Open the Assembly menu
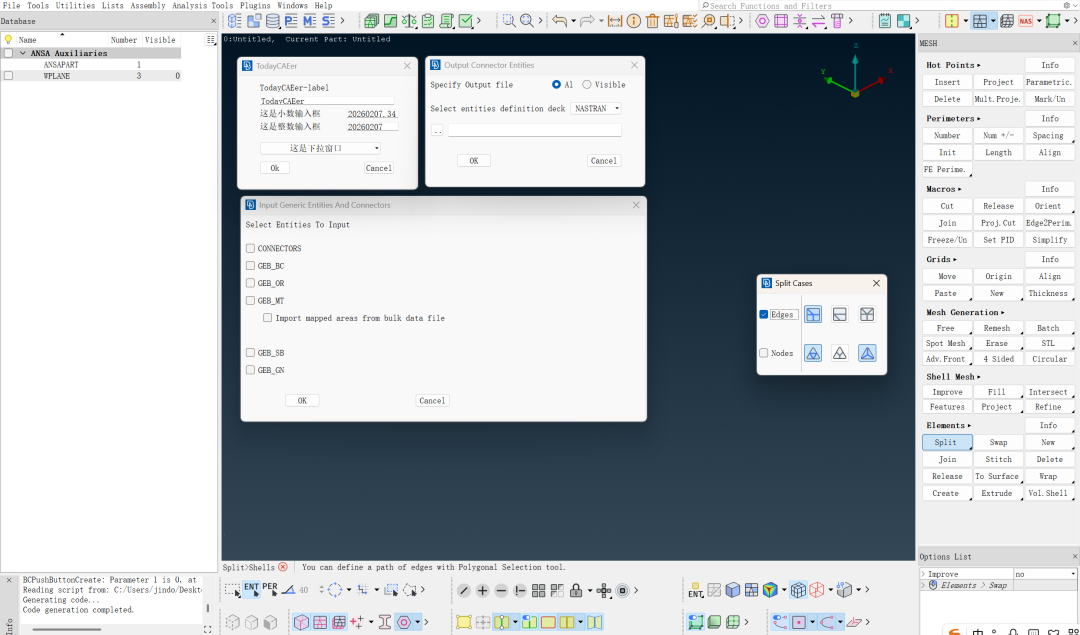 (148, 6)
